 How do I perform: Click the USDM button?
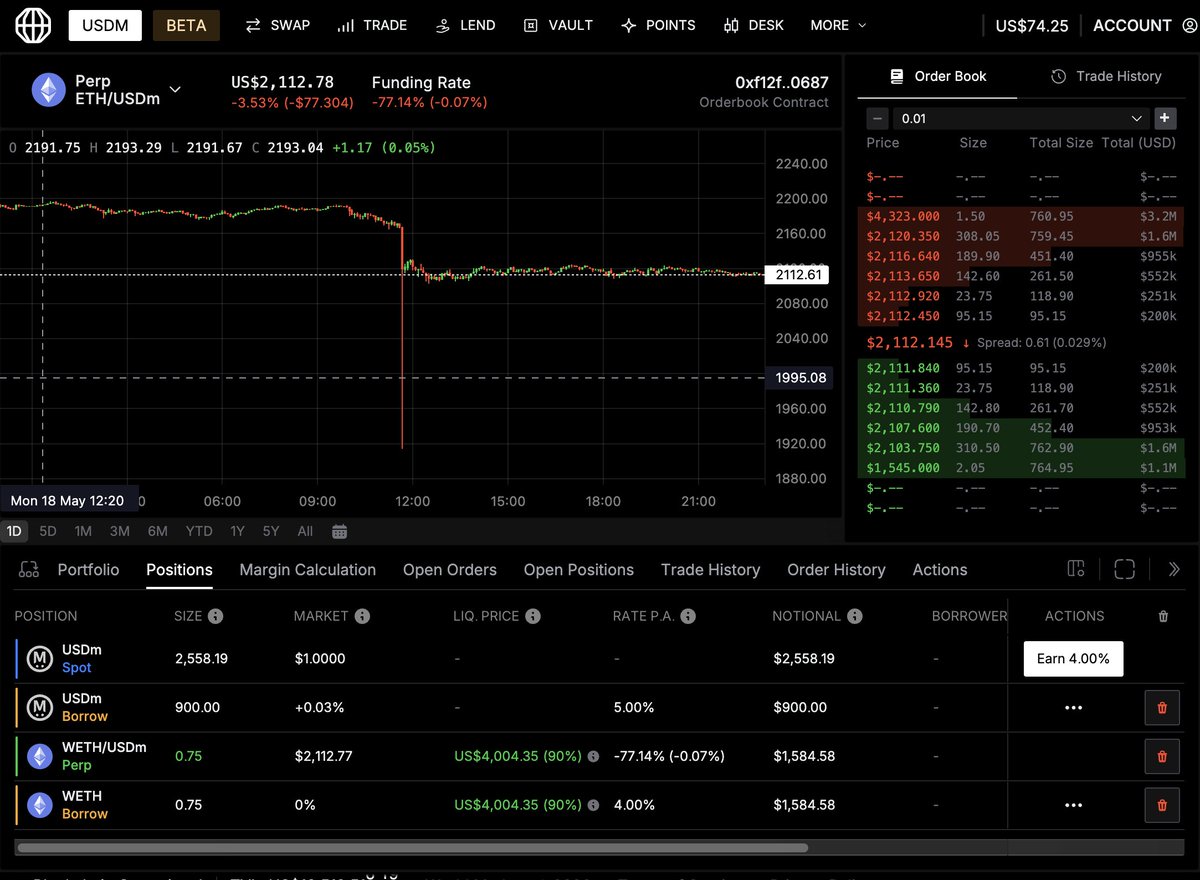point(105,25)
